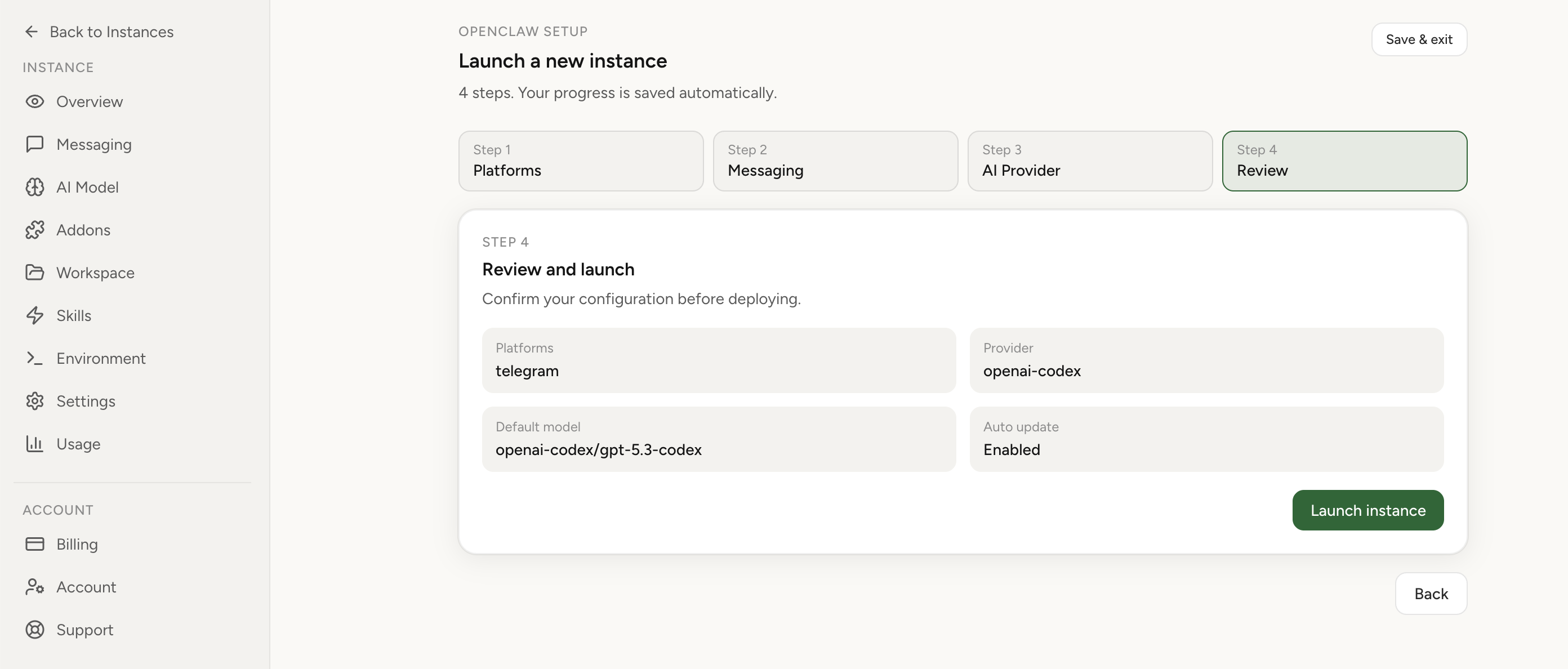Click the Account person icon
The width and height of the screenshot is (1568, 669).
(x=35, y=587)
